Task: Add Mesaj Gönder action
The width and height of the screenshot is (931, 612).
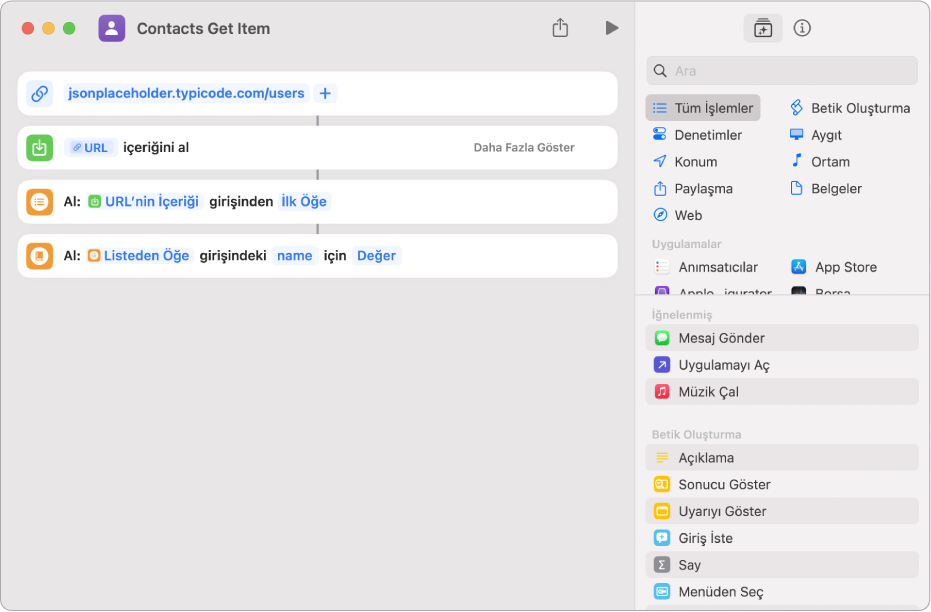Action: [x=782, y=338]
